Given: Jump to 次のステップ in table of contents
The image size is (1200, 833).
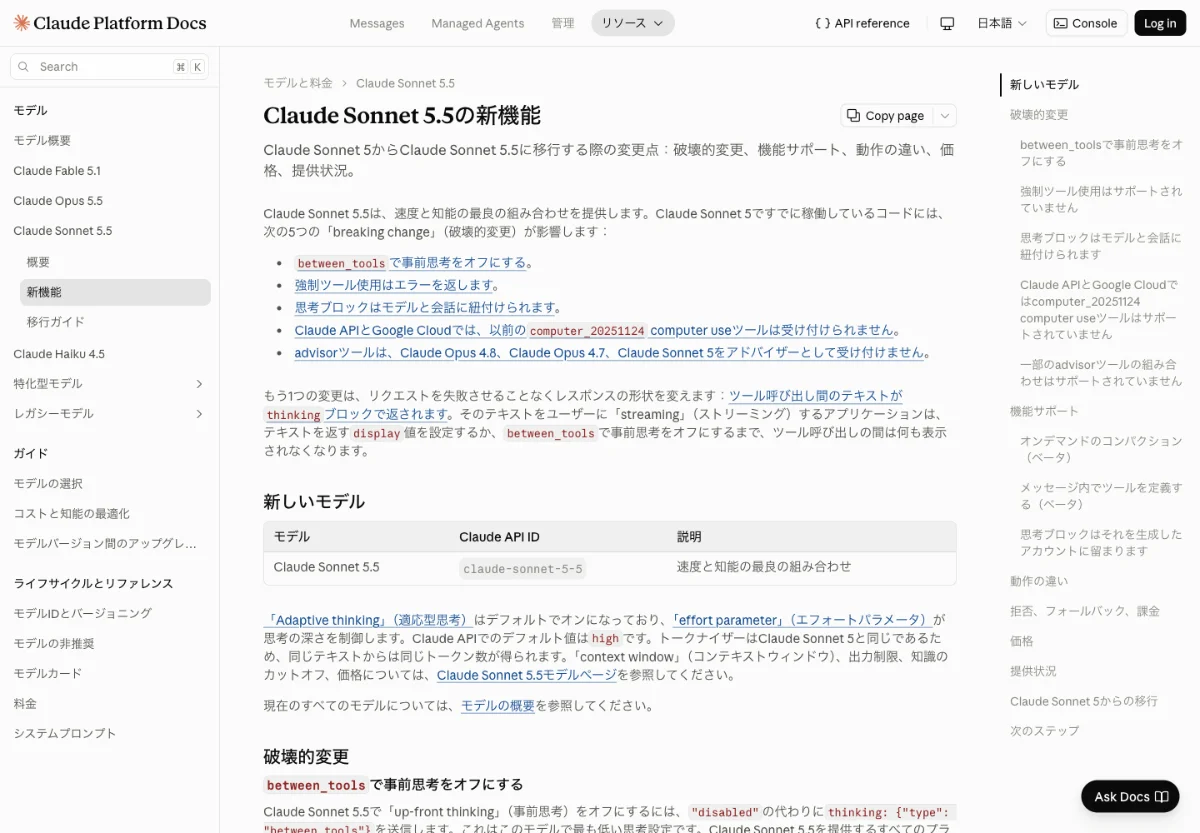Looking at the screenshot, I should (x=1044, y=731).
